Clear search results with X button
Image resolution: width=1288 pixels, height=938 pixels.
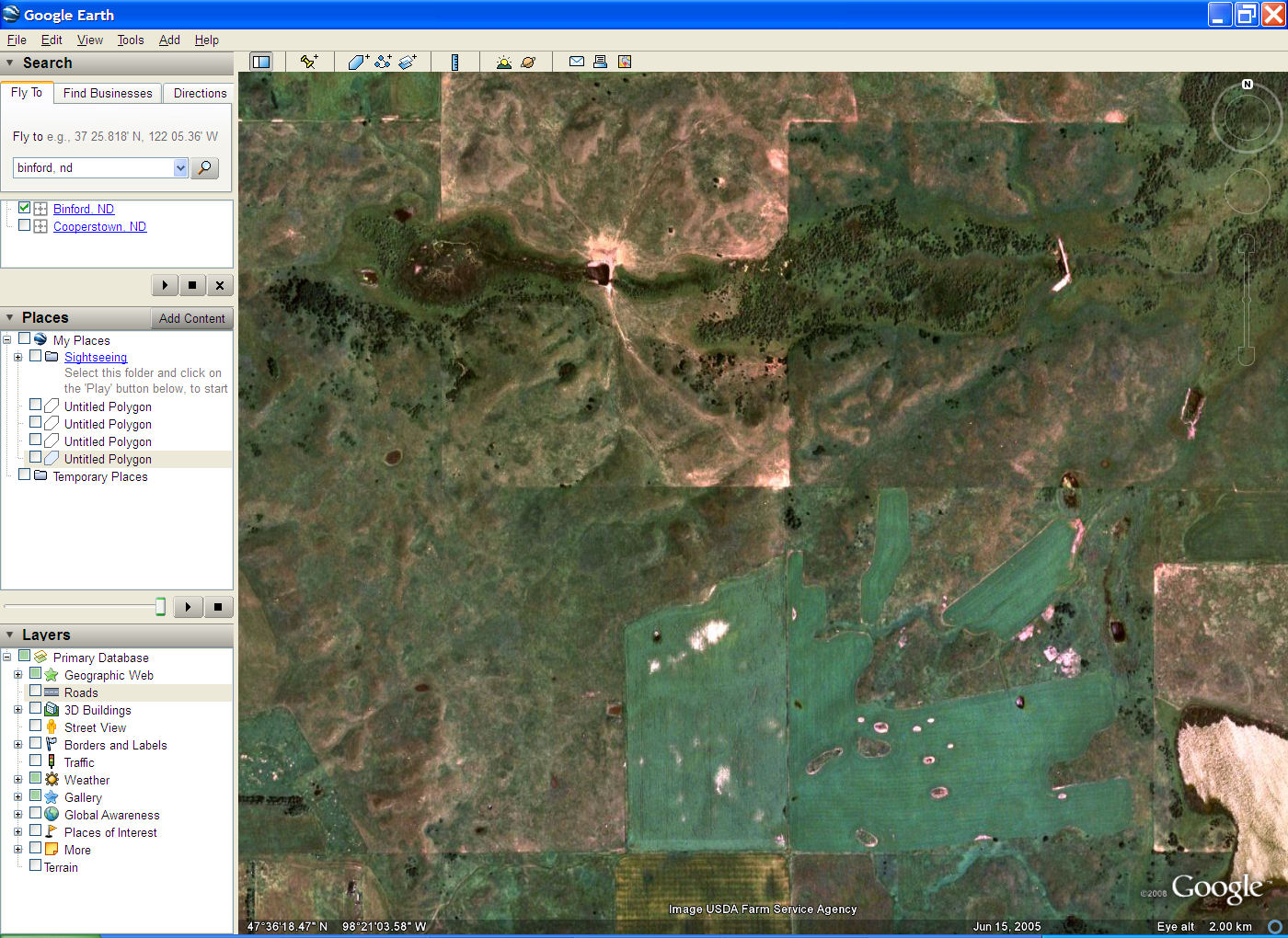[x=219, y=285]
